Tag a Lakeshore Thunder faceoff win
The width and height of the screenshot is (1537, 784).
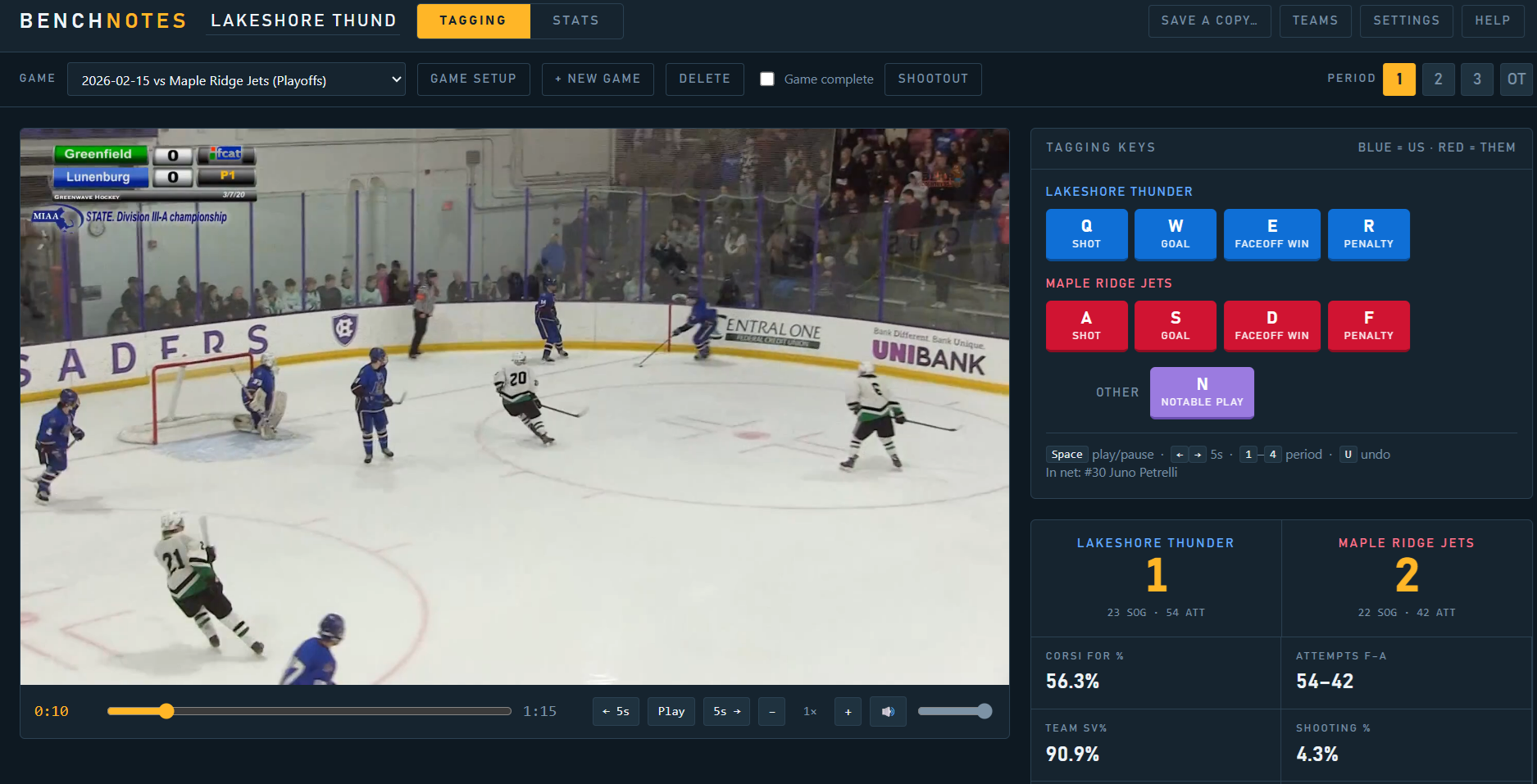coord(1271,234)
